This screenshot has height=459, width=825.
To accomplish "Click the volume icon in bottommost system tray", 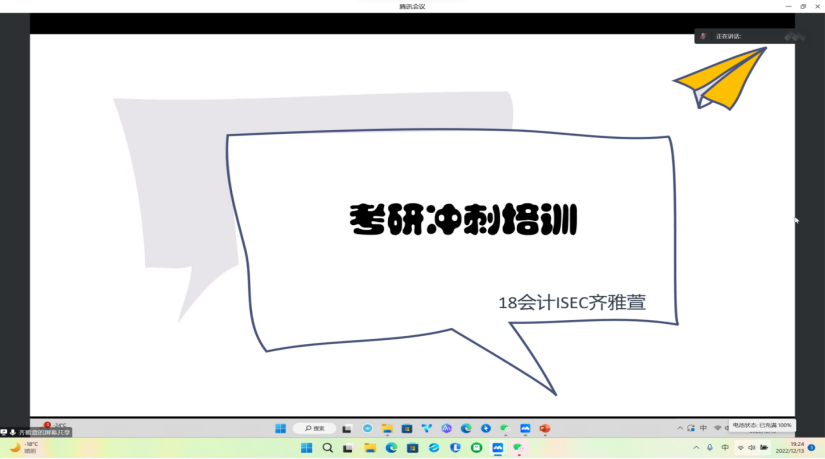I will point(752,447).
